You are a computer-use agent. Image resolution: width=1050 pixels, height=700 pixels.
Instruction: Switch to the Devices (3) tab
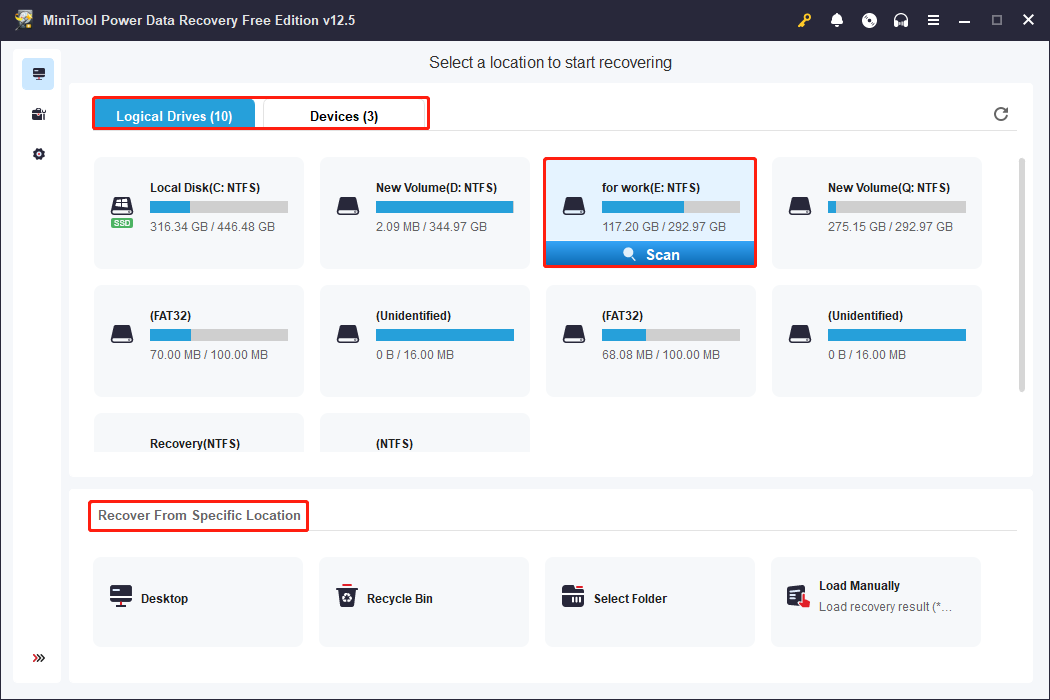(344, 116)
